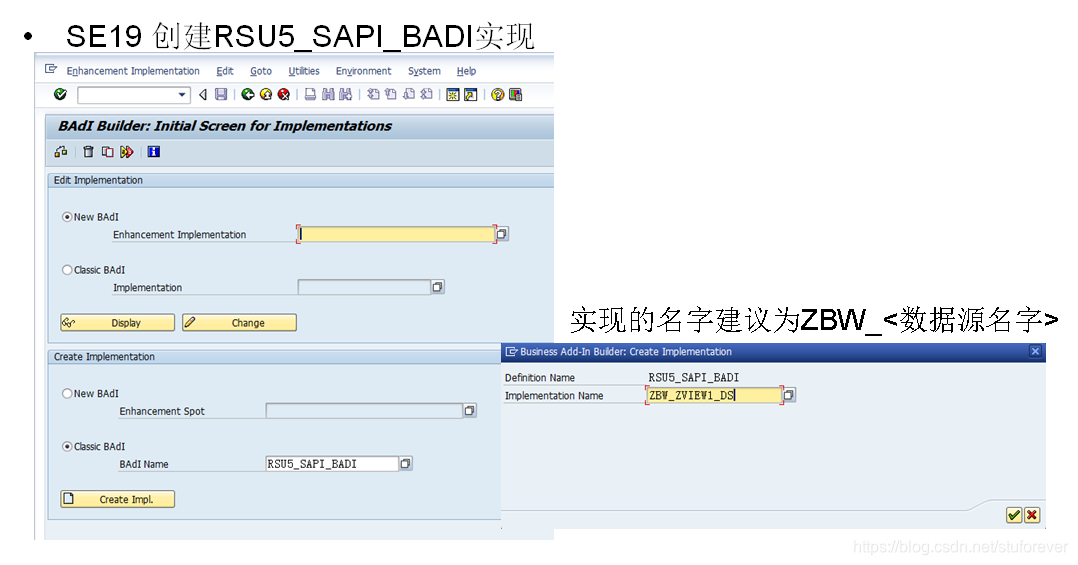The width and height of the screenshot is (1078, 565).
Task: Select Classic BAdI under Edit Implementation
Action: [x=67, y=270]
